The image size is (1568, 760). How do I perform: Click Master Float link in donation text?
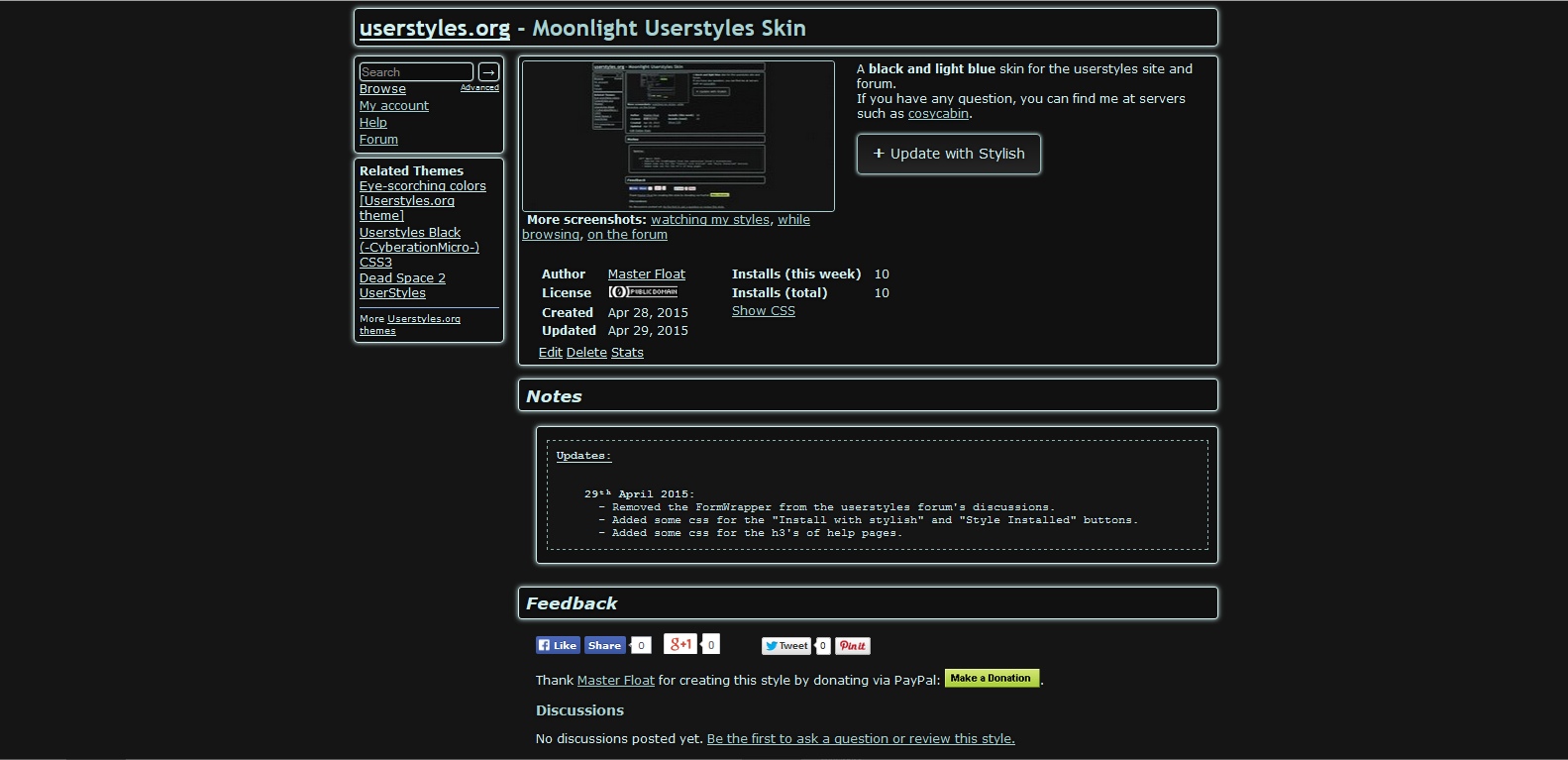click(616, 681)
